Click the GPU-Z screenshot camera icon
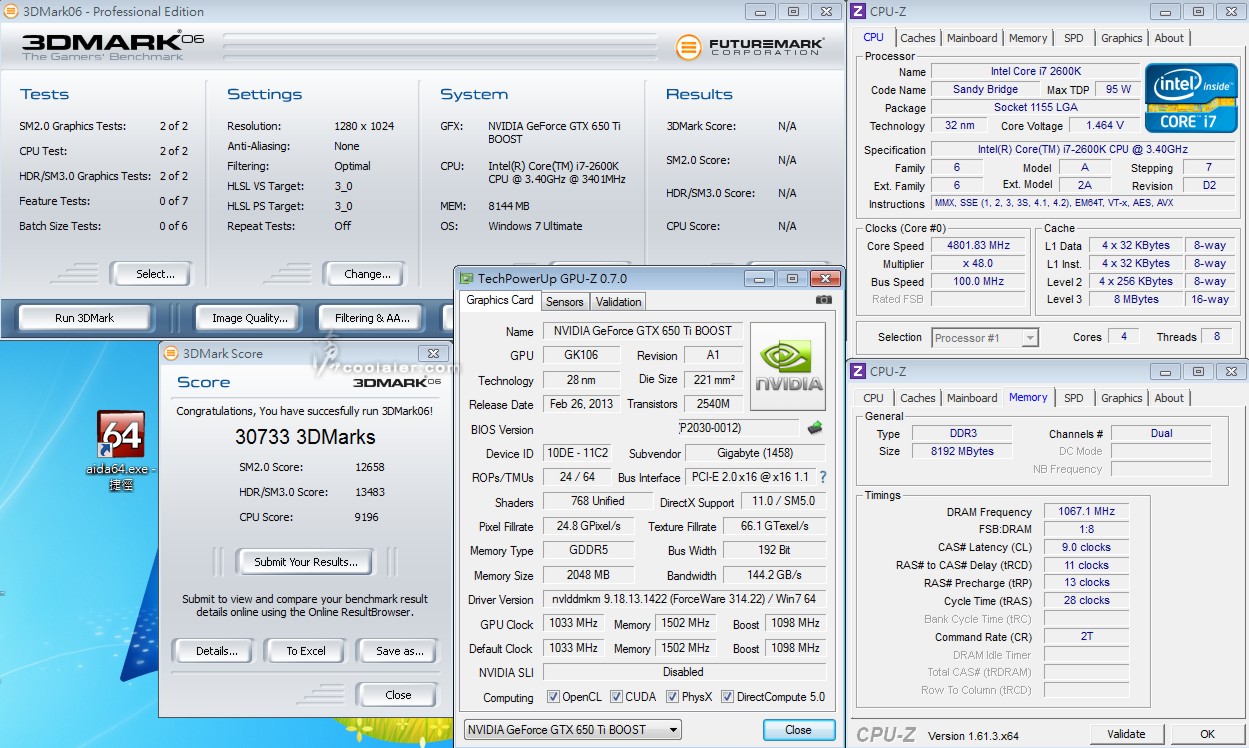Viewport: 1249px width, 748px height. (x=823, y=300)
